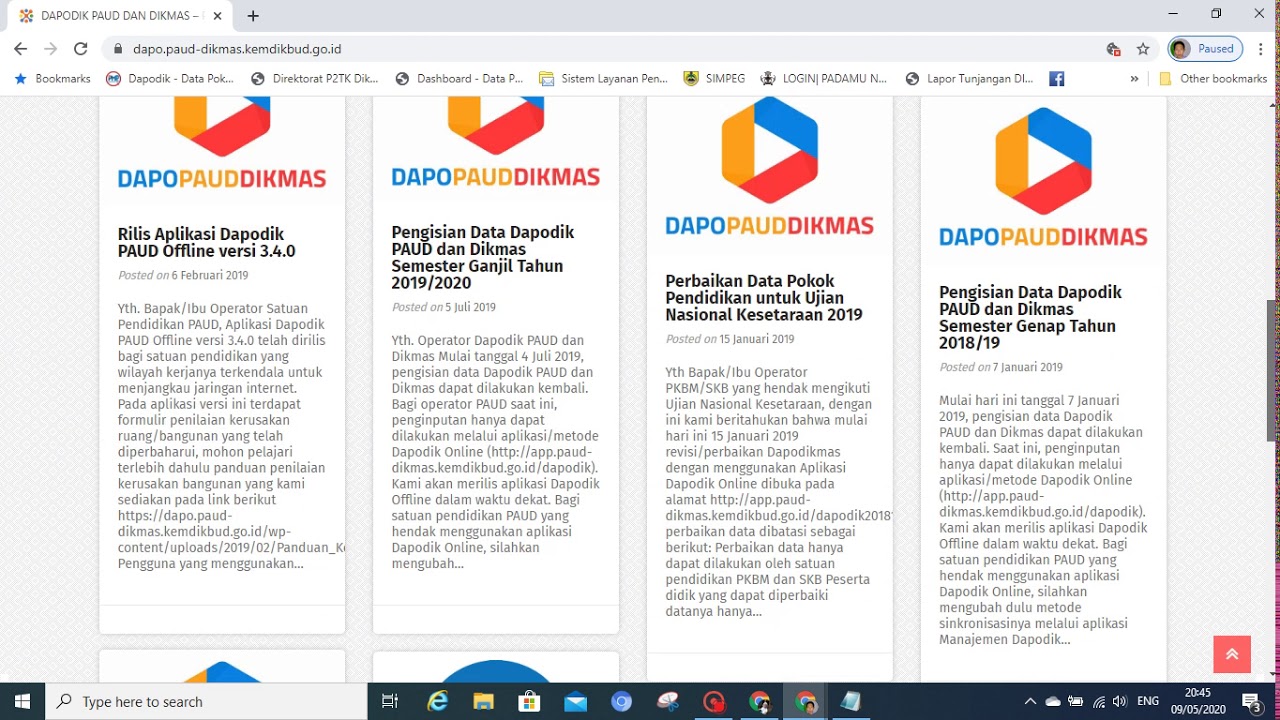This screenshot has width=1280, height=720.
Task: Open the Bookmarks folder in bookmarks bar
Action: [52, 78]
